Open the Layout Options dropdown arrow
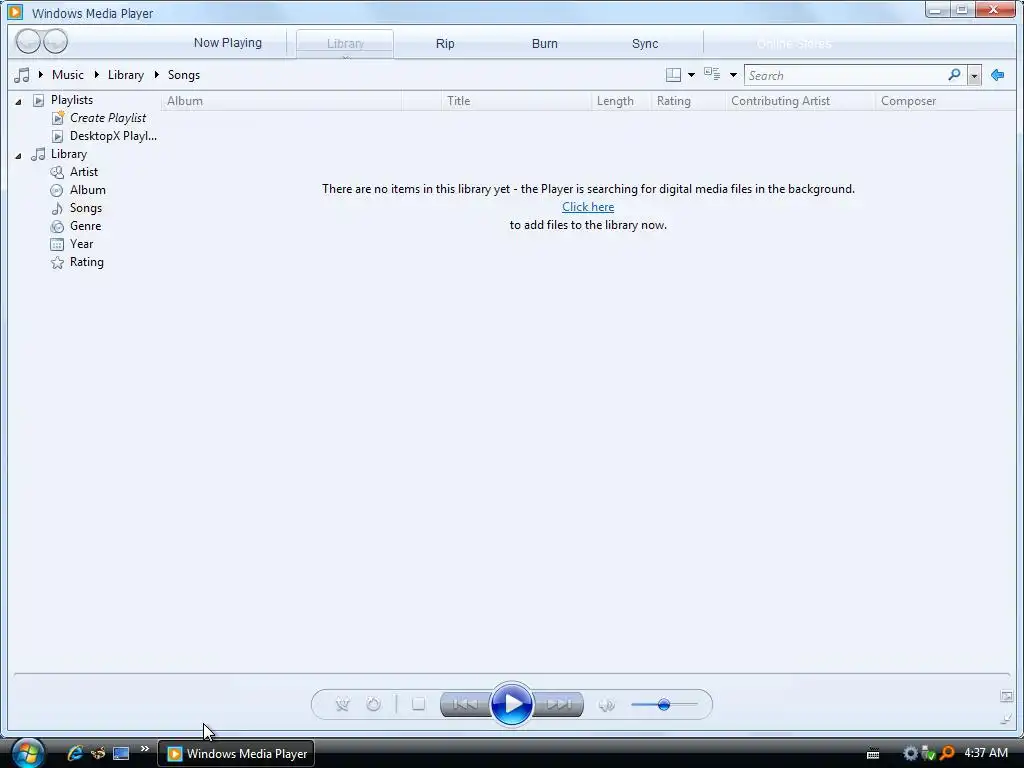The height and width of the screenshot is (768, 1024). pyautogui.click(x=692, y=75)
